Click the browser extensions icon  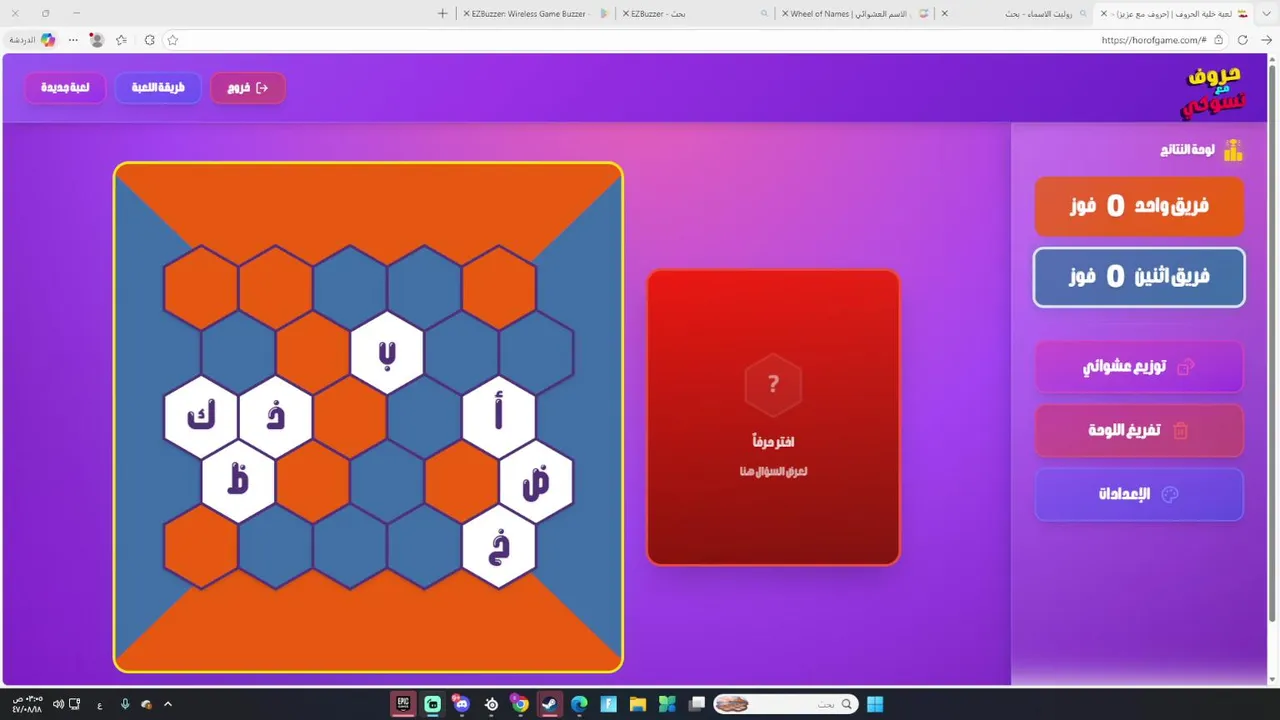tap(149, 40)
